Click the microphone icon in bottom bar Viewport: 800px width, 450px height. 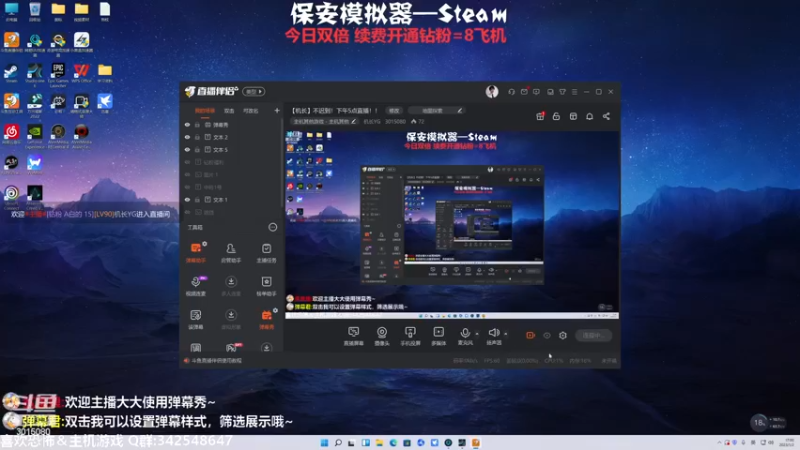coord(465,334)
